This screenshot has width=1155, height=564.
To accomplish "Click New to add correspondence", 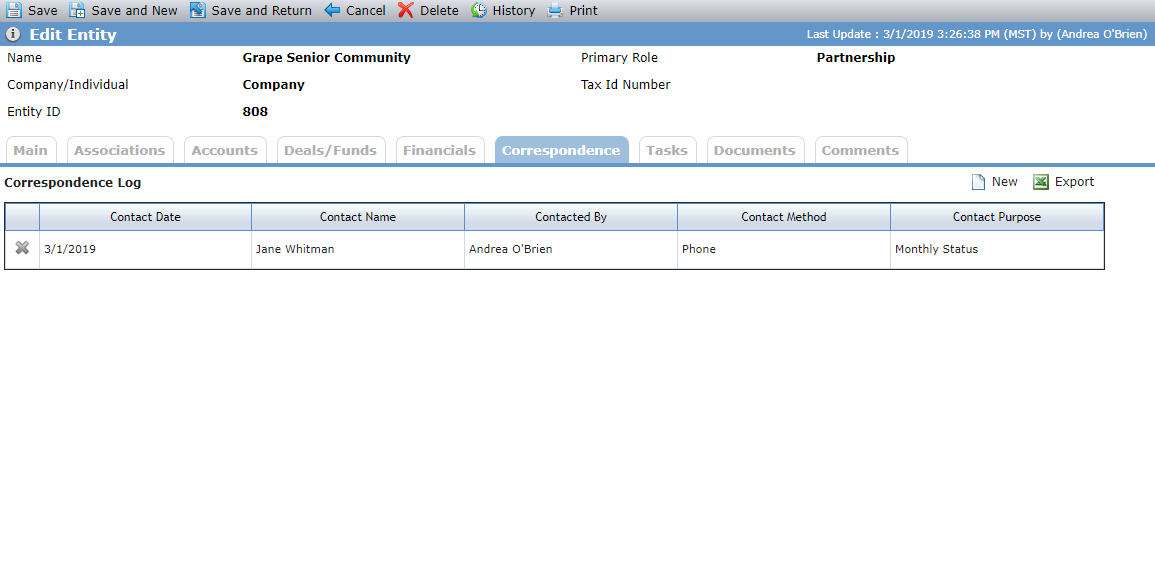I will click(x=1005, y=182).
